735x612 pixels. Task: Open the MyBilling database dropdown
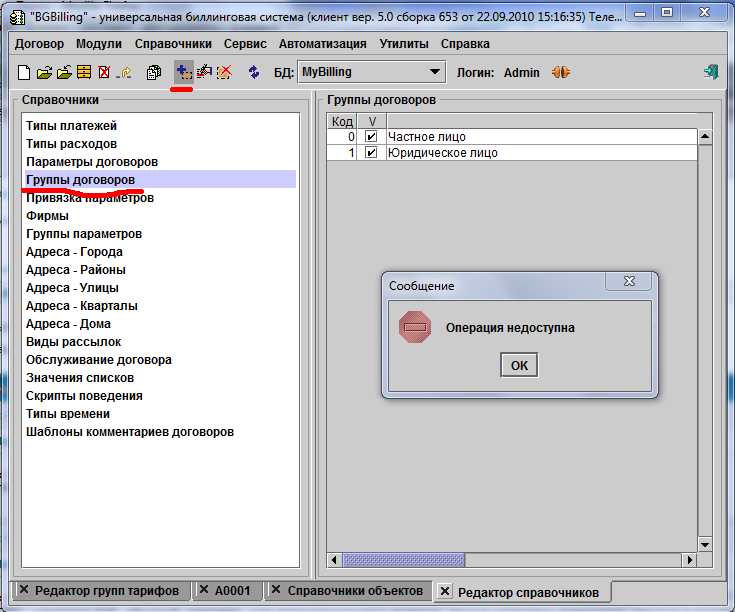(x=372, y=72)
